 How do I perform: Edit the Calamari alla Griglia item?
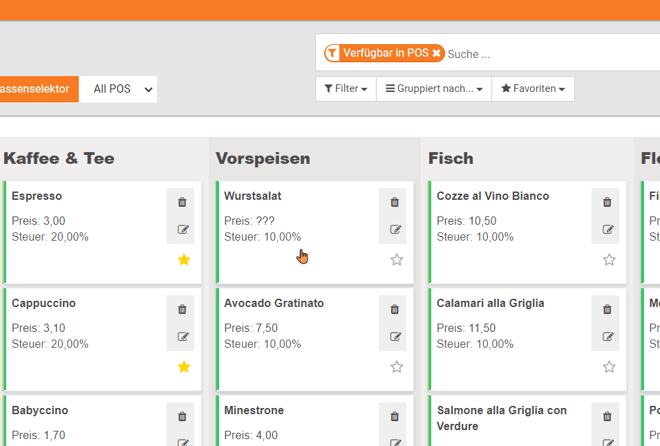click(607, 337)
